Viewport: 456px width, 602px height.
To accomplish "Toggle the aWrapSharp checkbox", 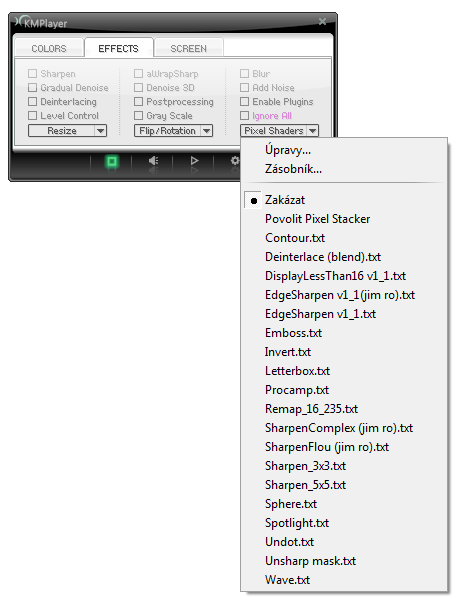I will (x=139, y=73).
